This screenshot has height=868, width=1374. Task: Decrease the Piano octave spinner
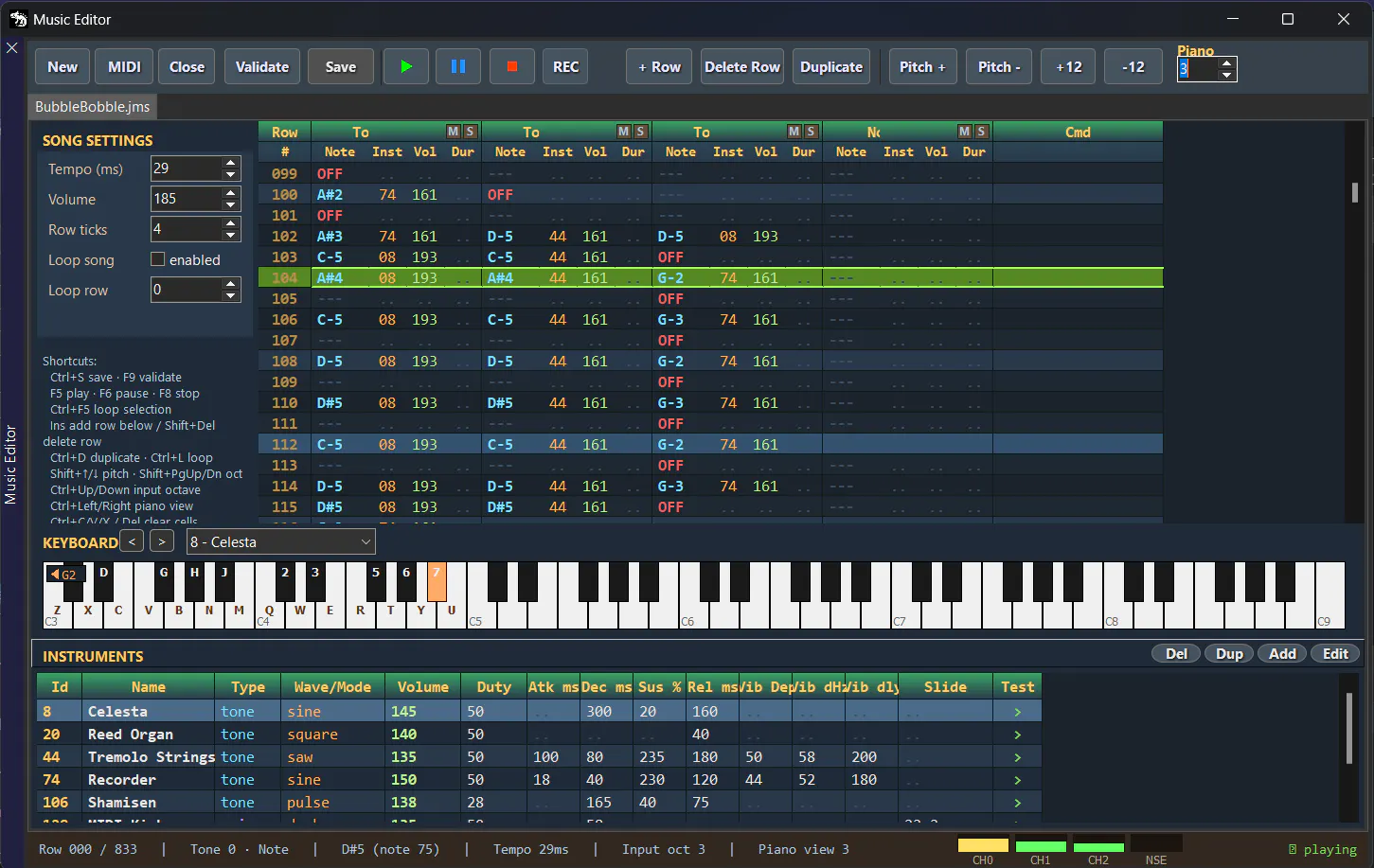pyautogui.click(x=1227, y=75)
